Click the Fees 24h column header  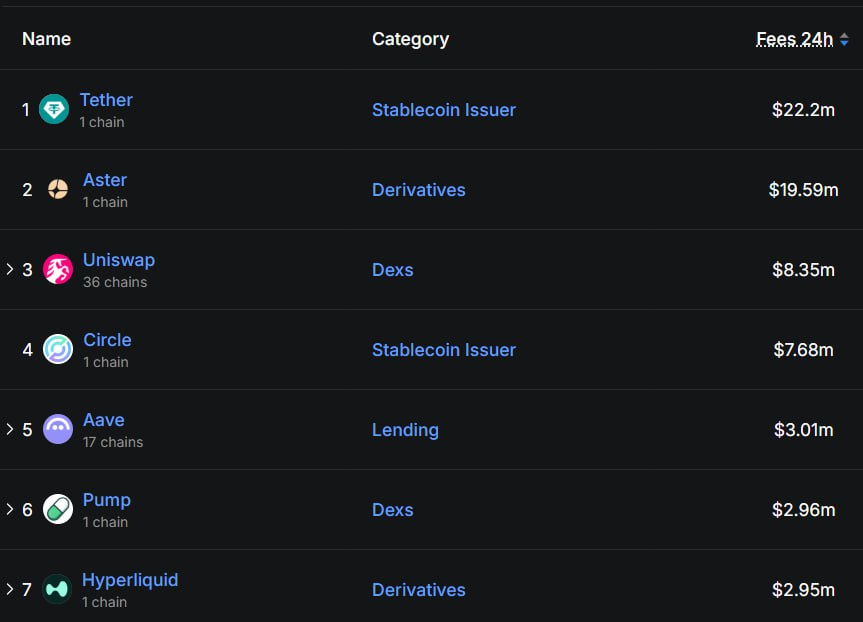coord(794,39)
